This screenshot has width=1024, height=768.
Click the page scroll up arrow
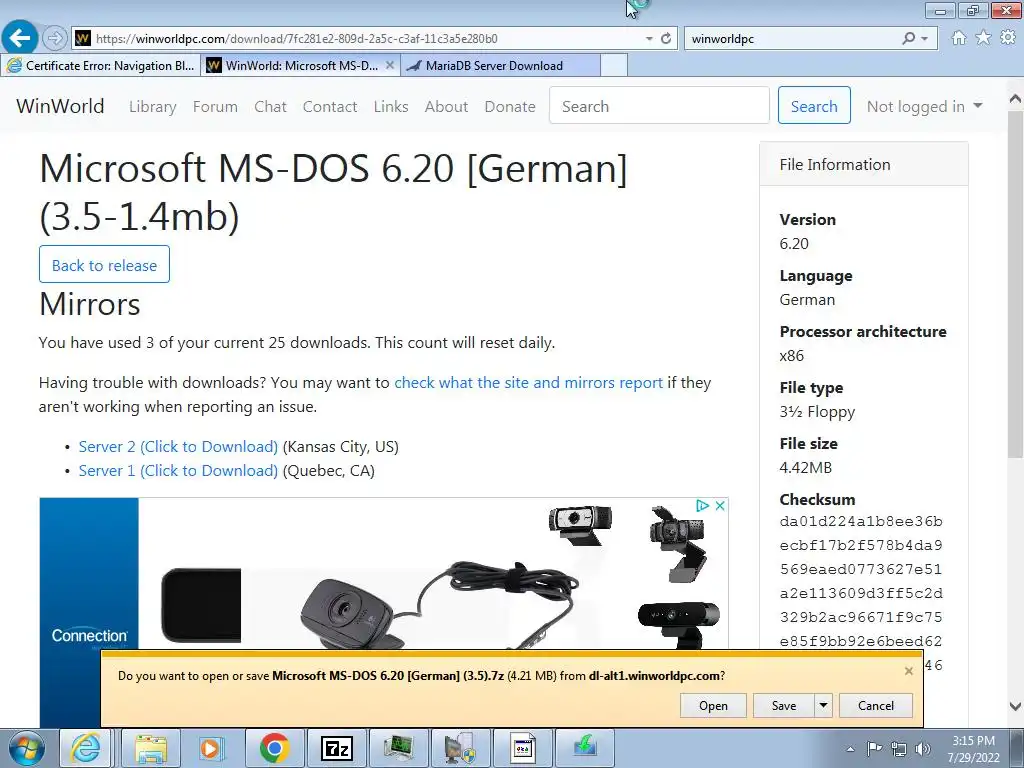click(x=1015, y=99)
